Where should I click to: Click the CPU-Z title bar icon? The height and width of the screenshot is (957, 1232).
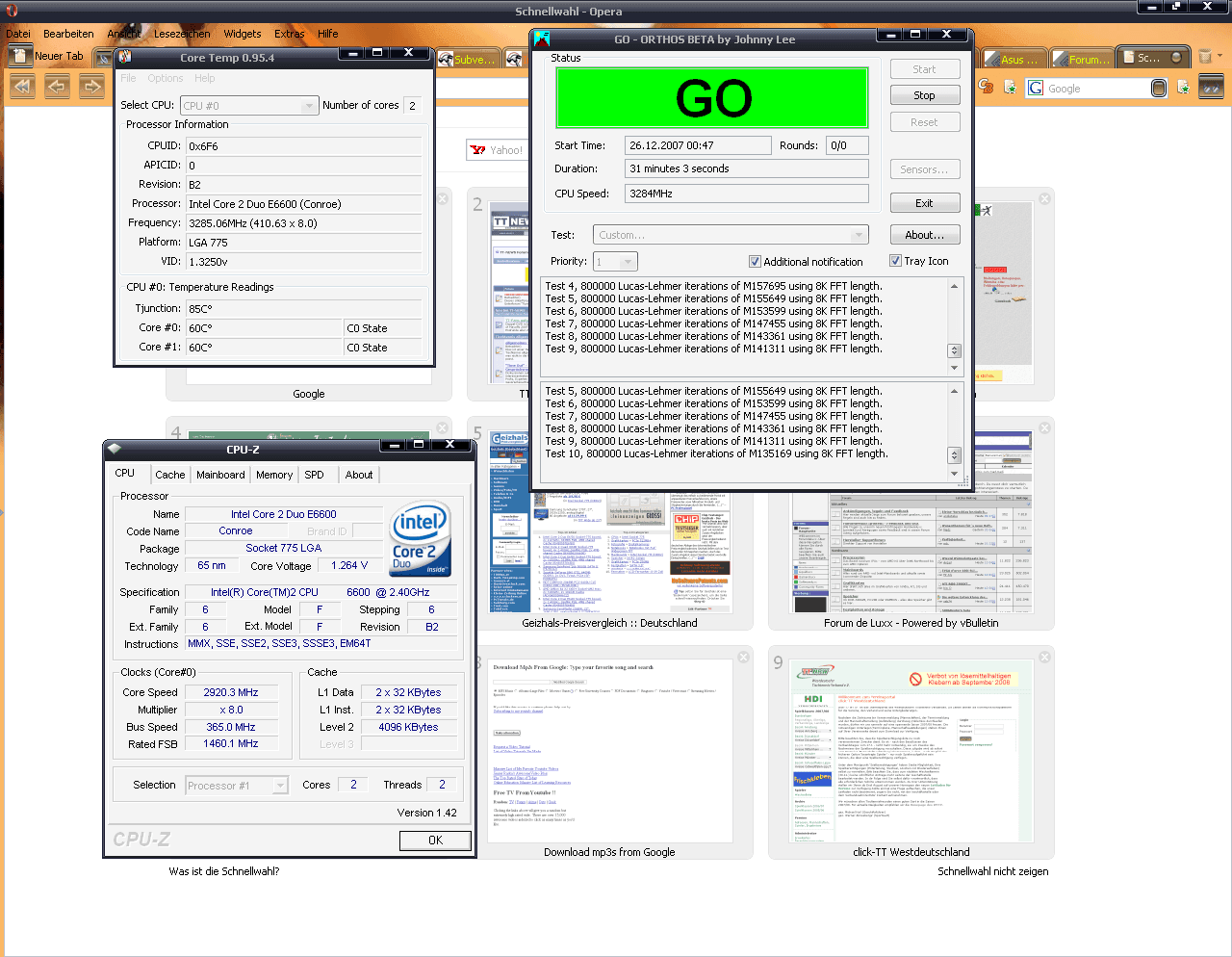point(115,449)
